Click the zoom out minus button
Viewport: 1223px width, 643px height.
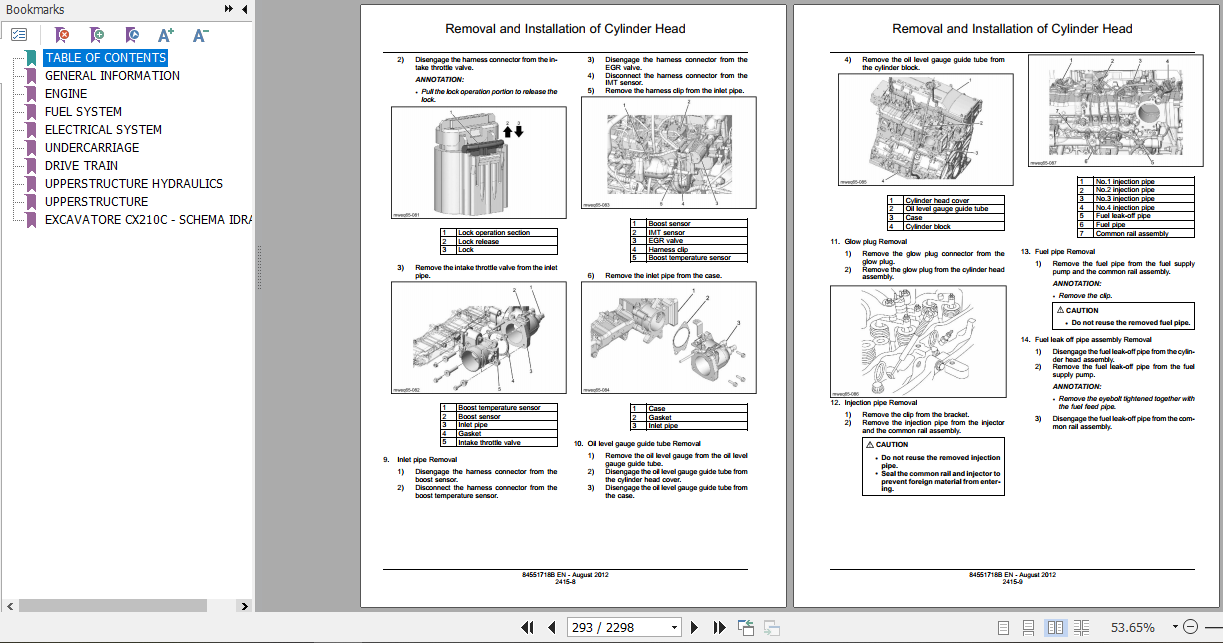[1189, 627]
